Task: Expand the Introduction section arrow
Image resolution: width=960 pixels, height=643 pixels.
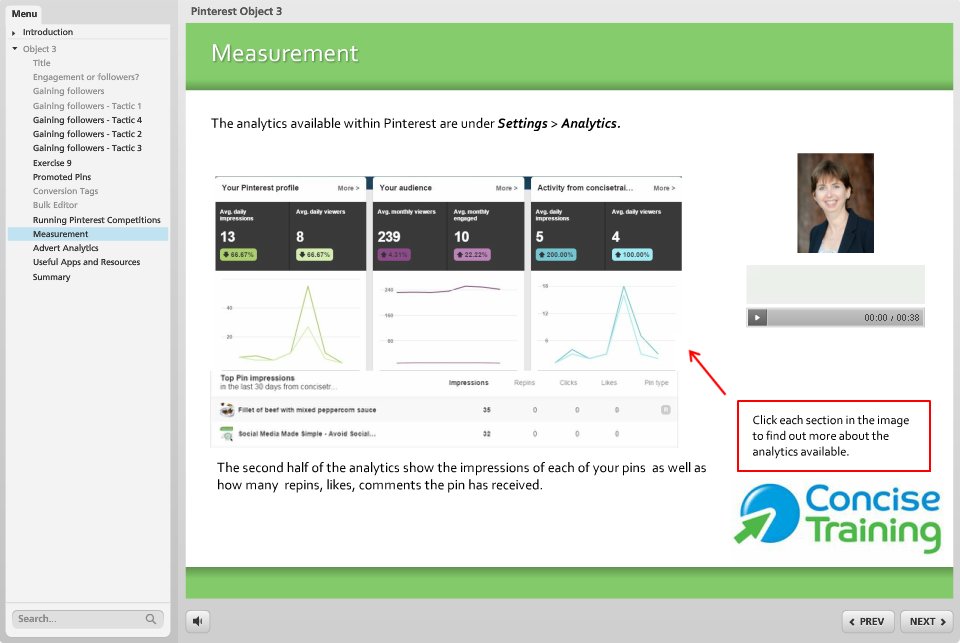Action: [13, 32]
